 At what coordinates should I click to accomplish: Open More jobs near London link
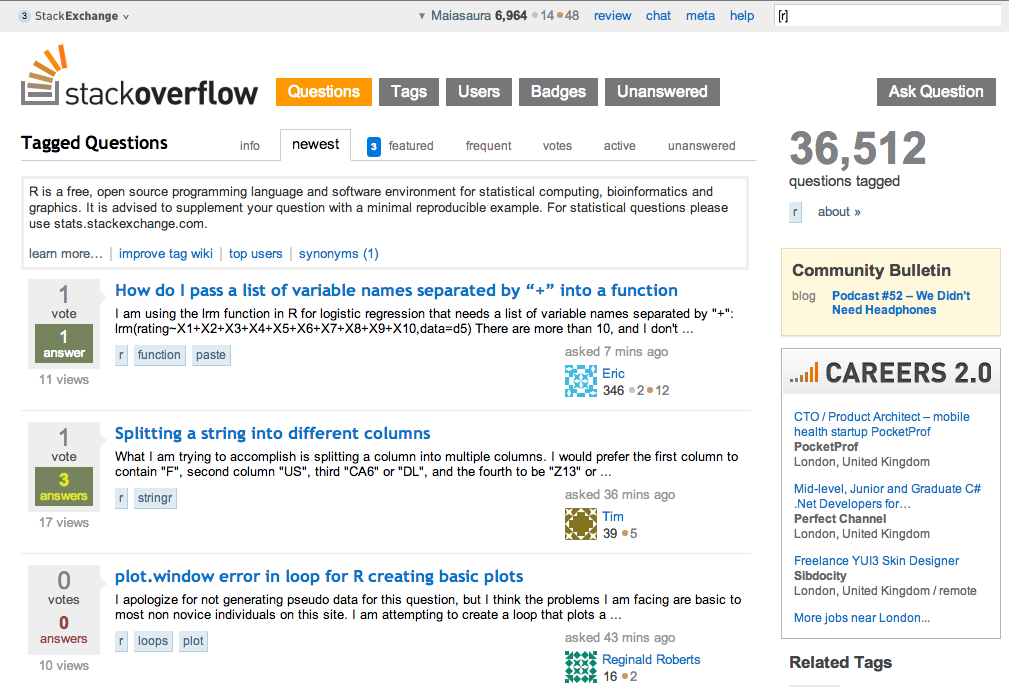click(x=861, y=618)
